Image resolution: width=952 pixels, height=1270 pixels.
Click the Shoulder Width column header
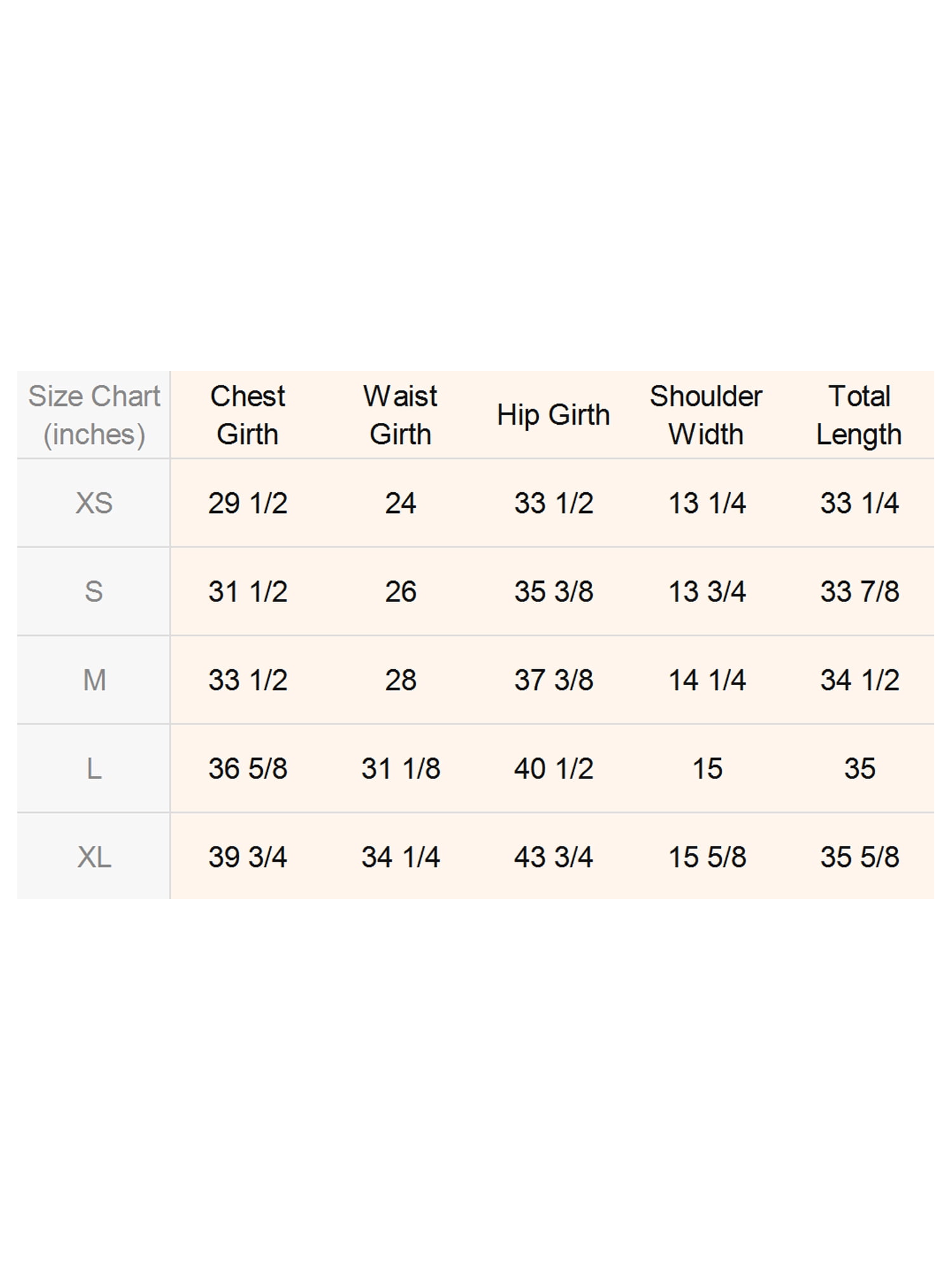click(x=706, y=415)
